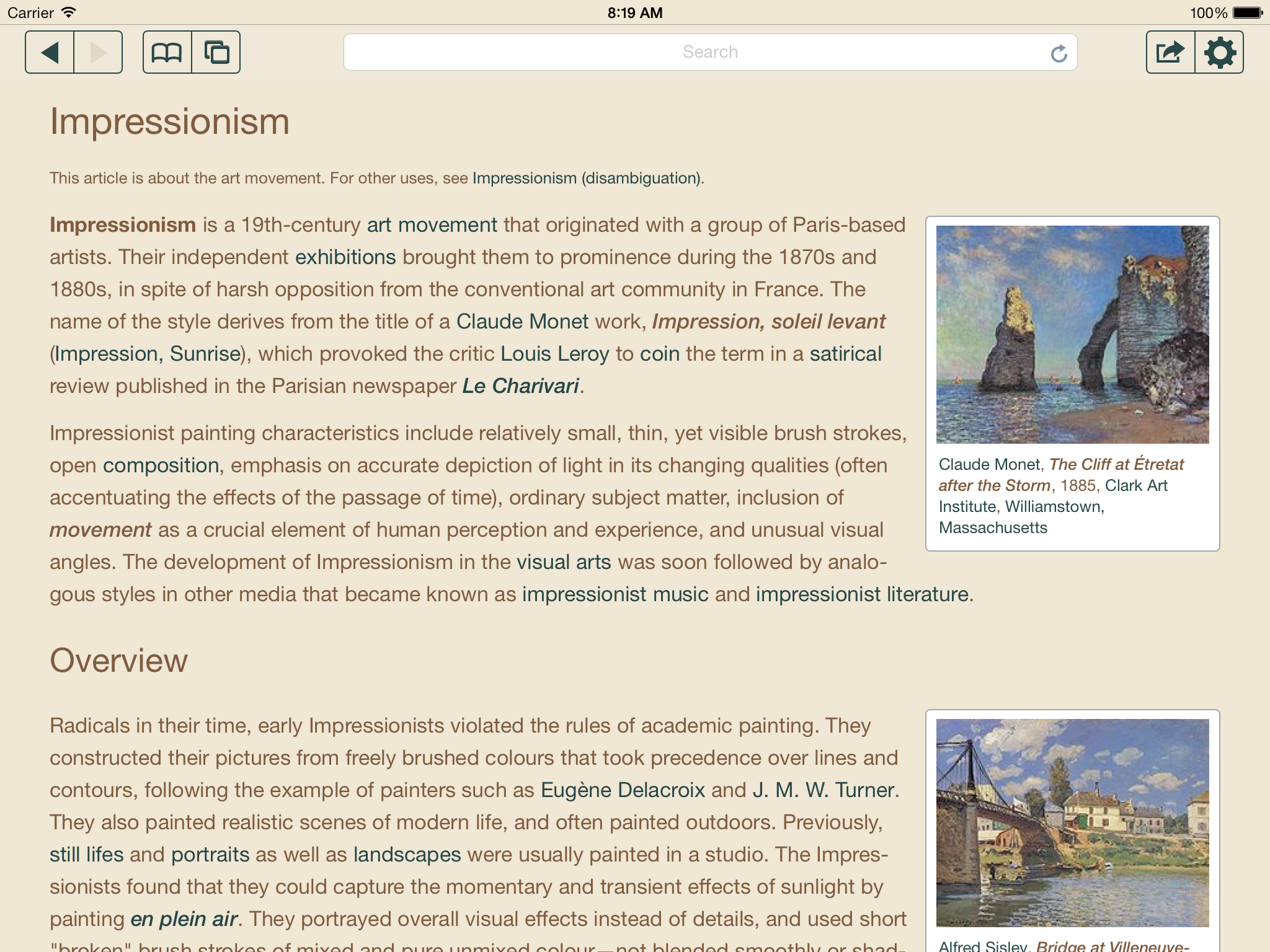Open the Impressionism (disambiguation) link
The height and width of the screenshot is (952, 1270).
coord(587,178)
